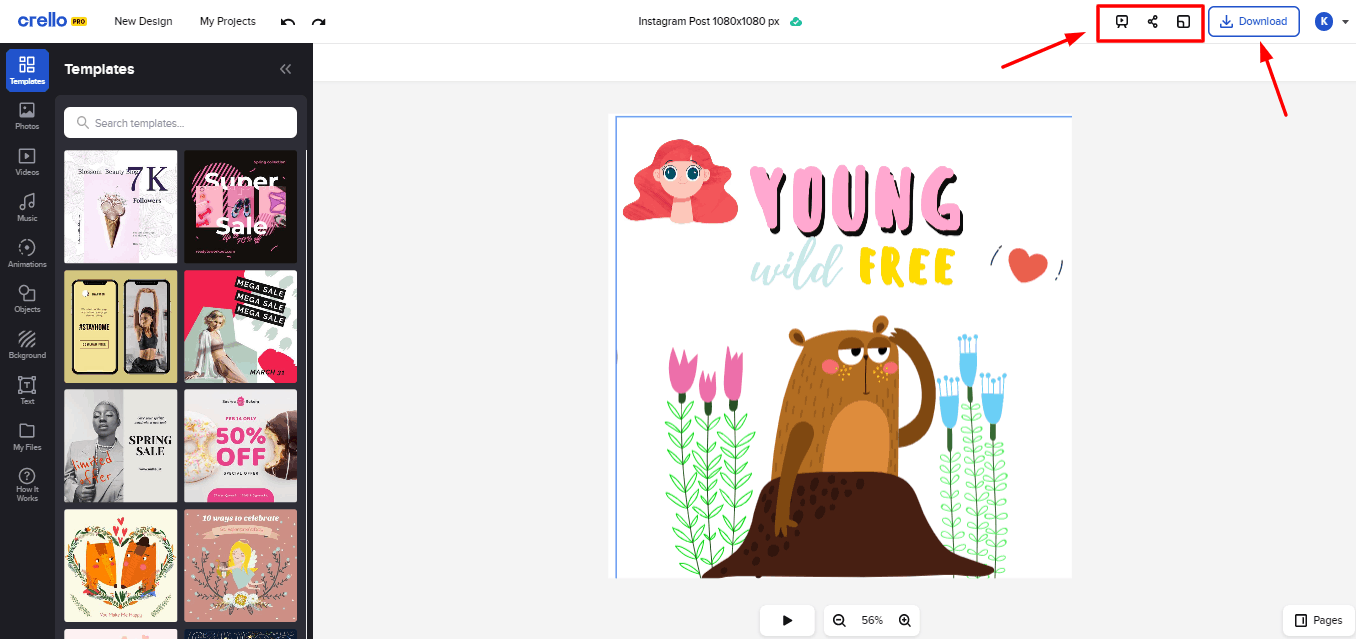Click the share icon in top bar
Viewport: 1356px width, 639px height.
tap(1152, 22)
